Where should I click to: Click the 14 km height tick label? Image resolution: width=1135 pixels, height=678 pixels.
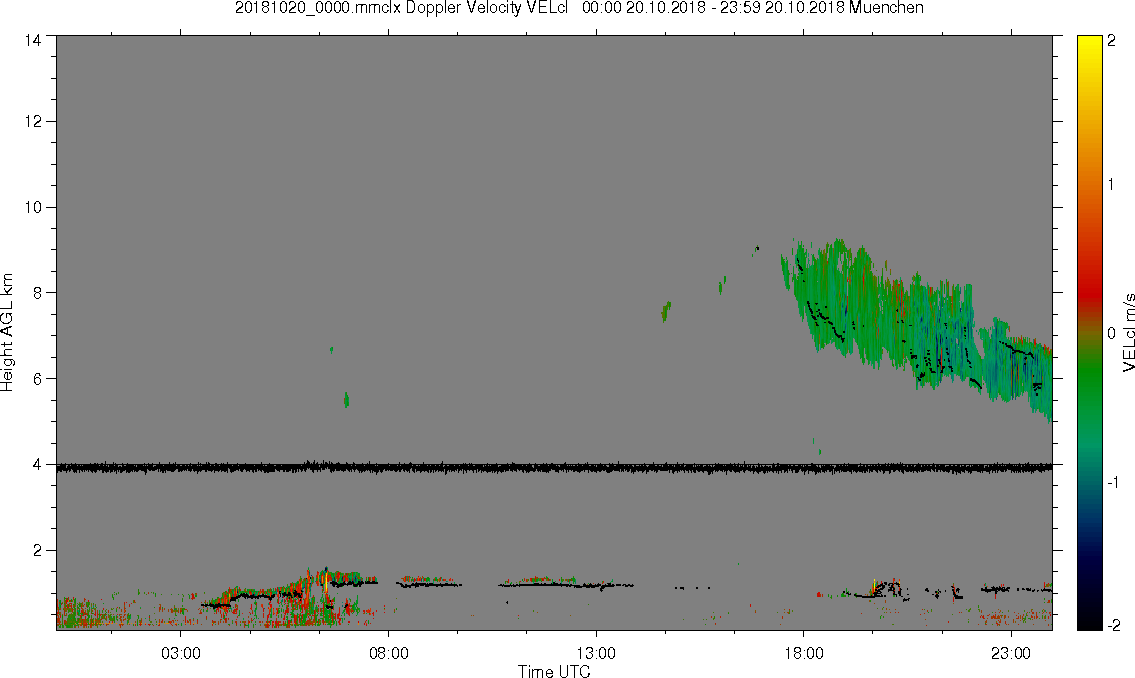pos(32,41)
